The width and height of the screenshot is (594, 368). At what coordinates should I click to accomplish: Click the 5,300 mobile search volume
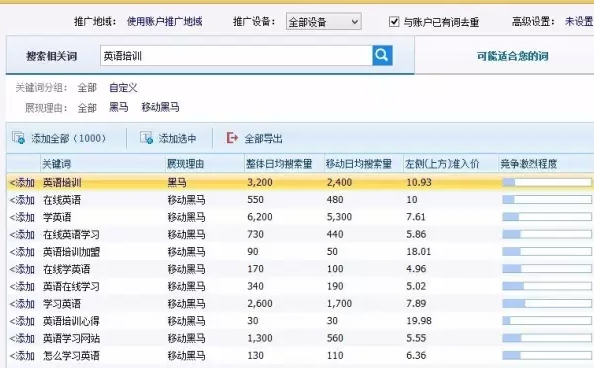coord(339,217)
